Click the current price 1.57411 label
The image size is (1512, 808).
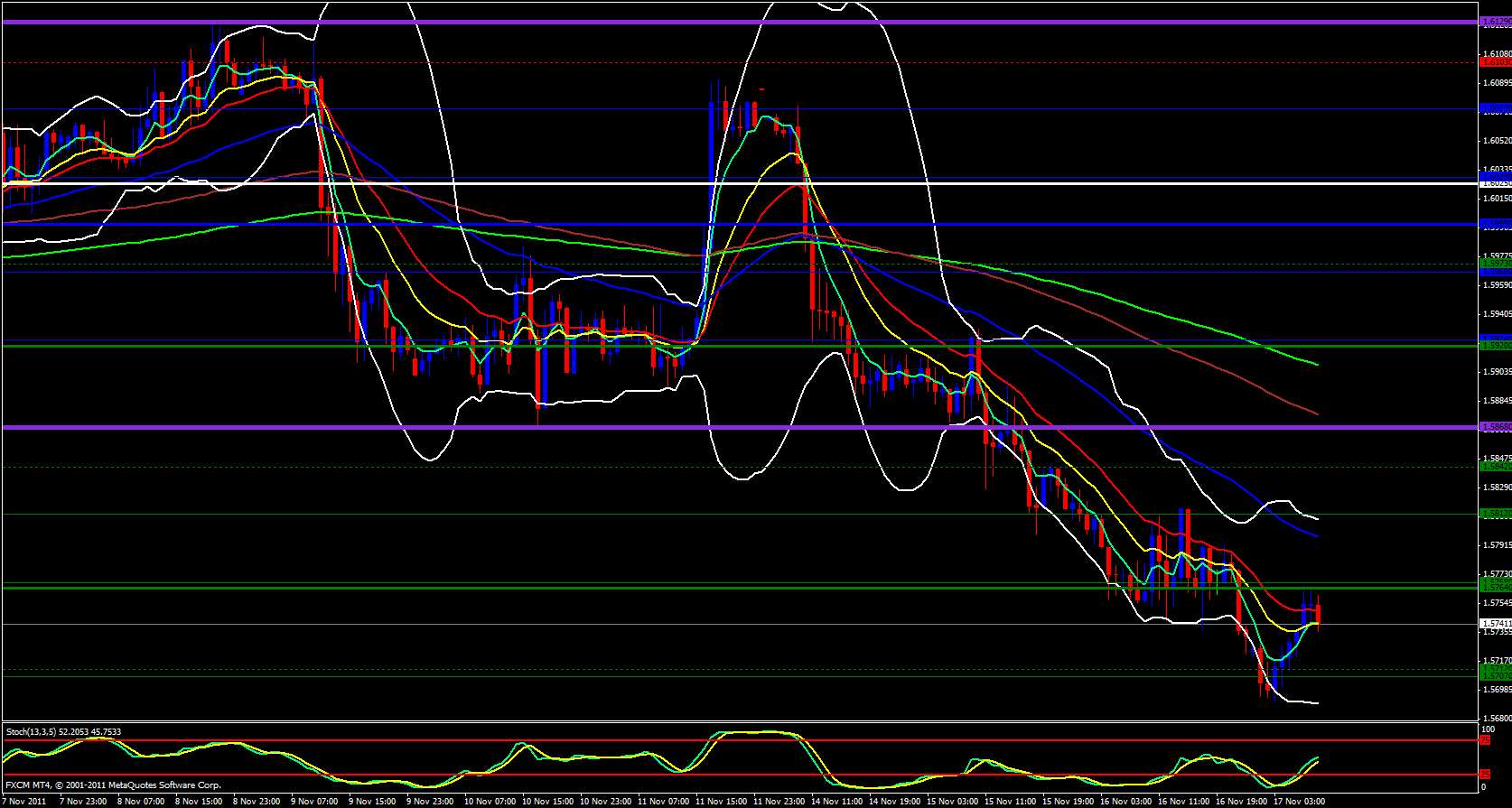pos(1496,624)
